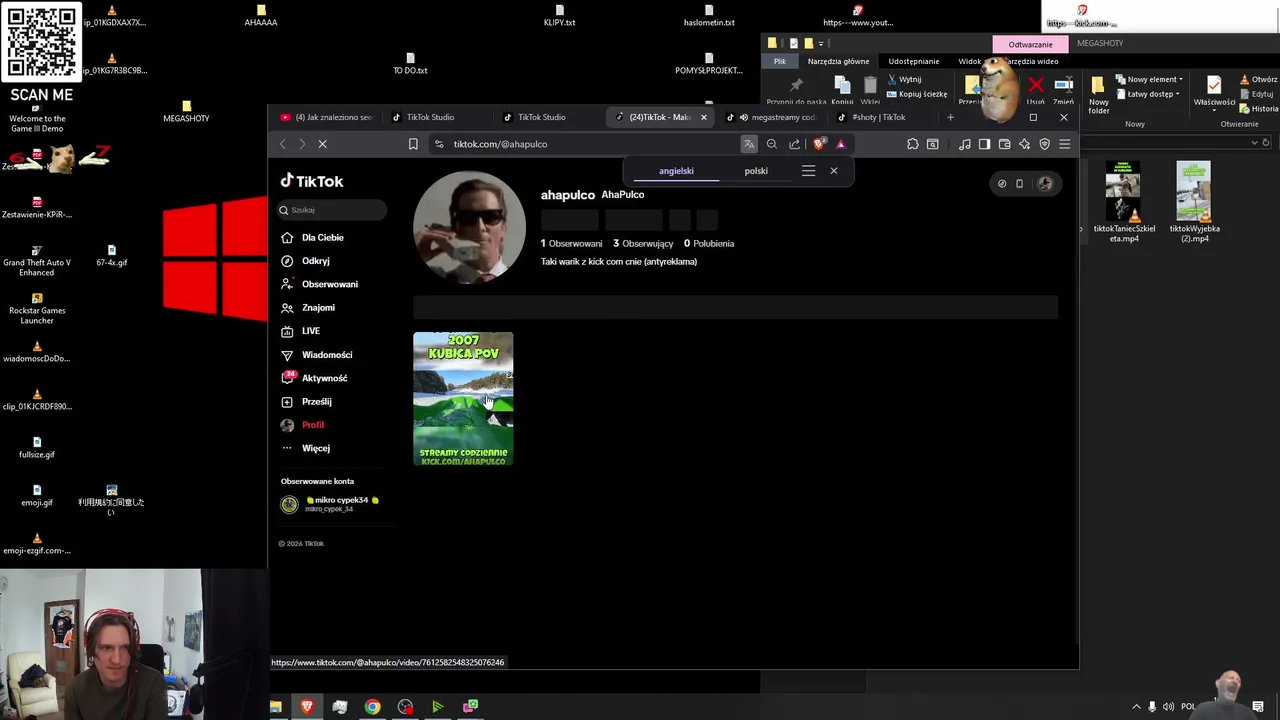Screen dimensions: 1280x720
Task: Open volume control in system tray
Action: click(1168, 707)
